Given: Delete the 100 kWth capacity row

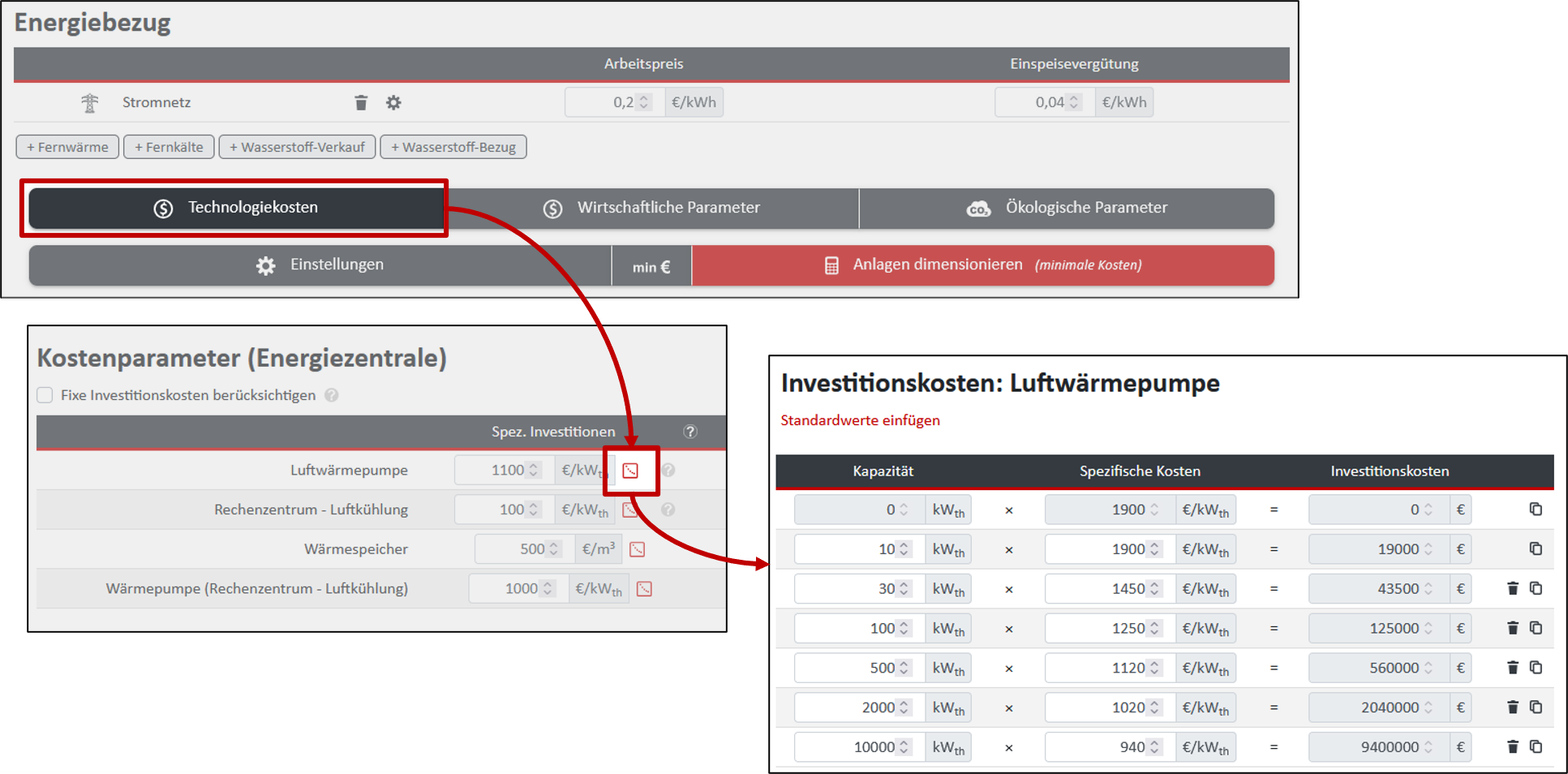Looking at the screenshot, I should point(1513,628).
